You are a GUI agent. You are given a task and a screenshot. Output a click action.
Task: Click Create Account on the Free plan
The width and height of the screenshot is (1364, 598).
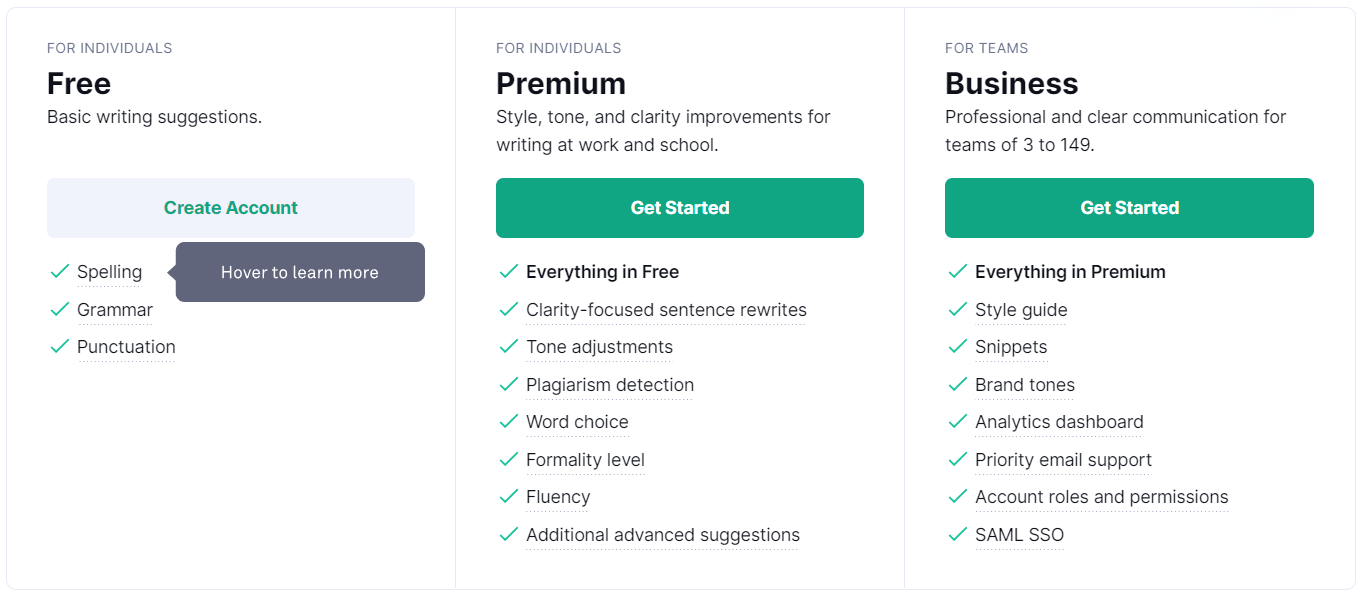[x=230, y=207]
